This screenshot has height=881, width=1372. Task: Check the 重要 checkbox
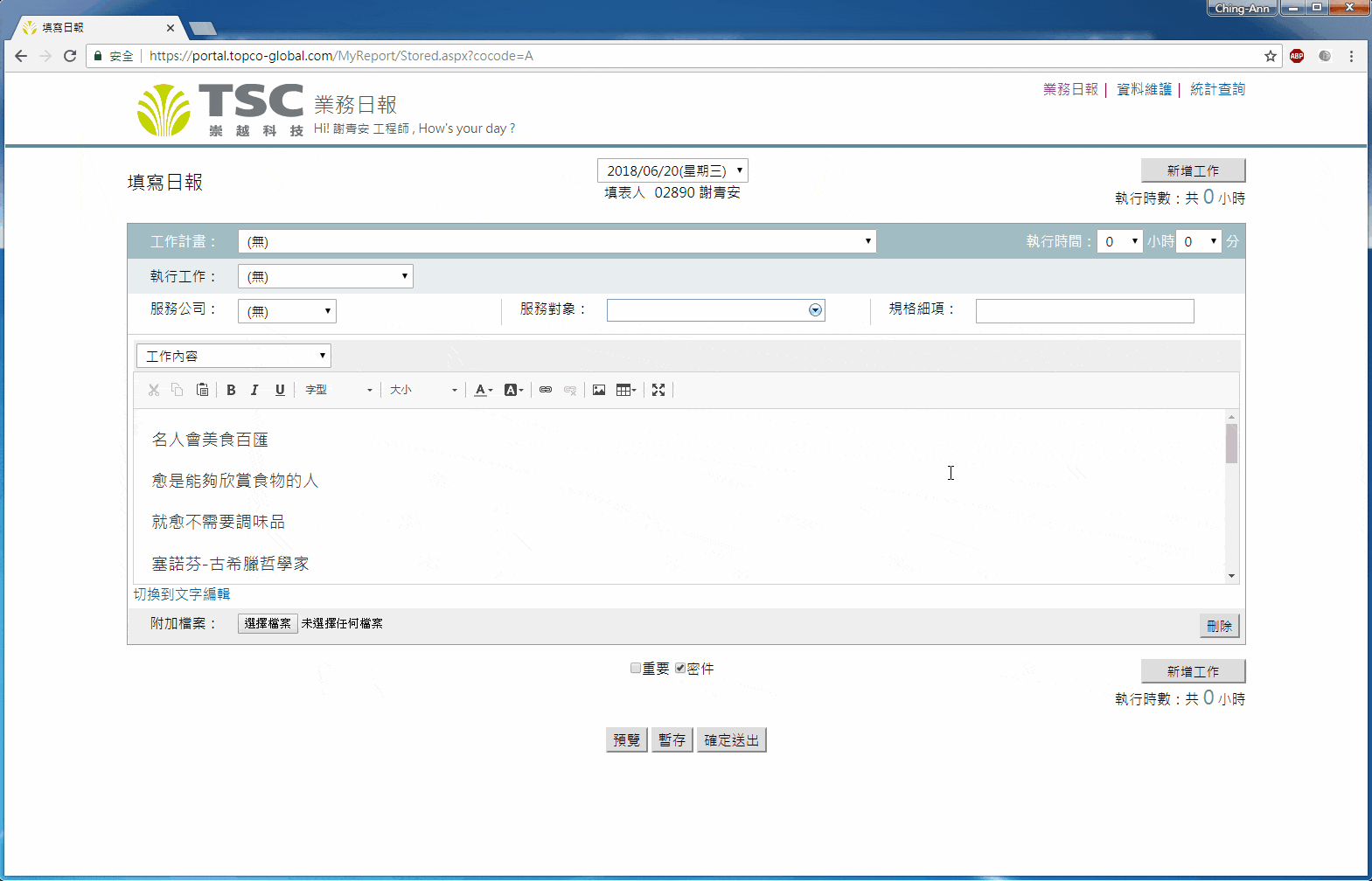pyautogui.click(x=636, y=668)
